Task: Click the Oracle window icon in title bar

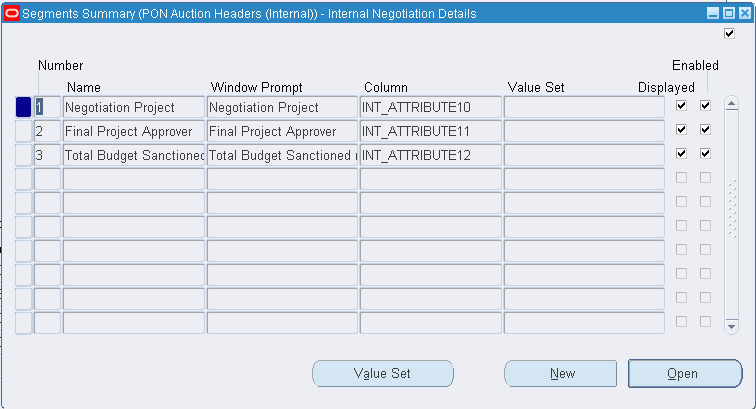Action: click(x=11, y=13)
